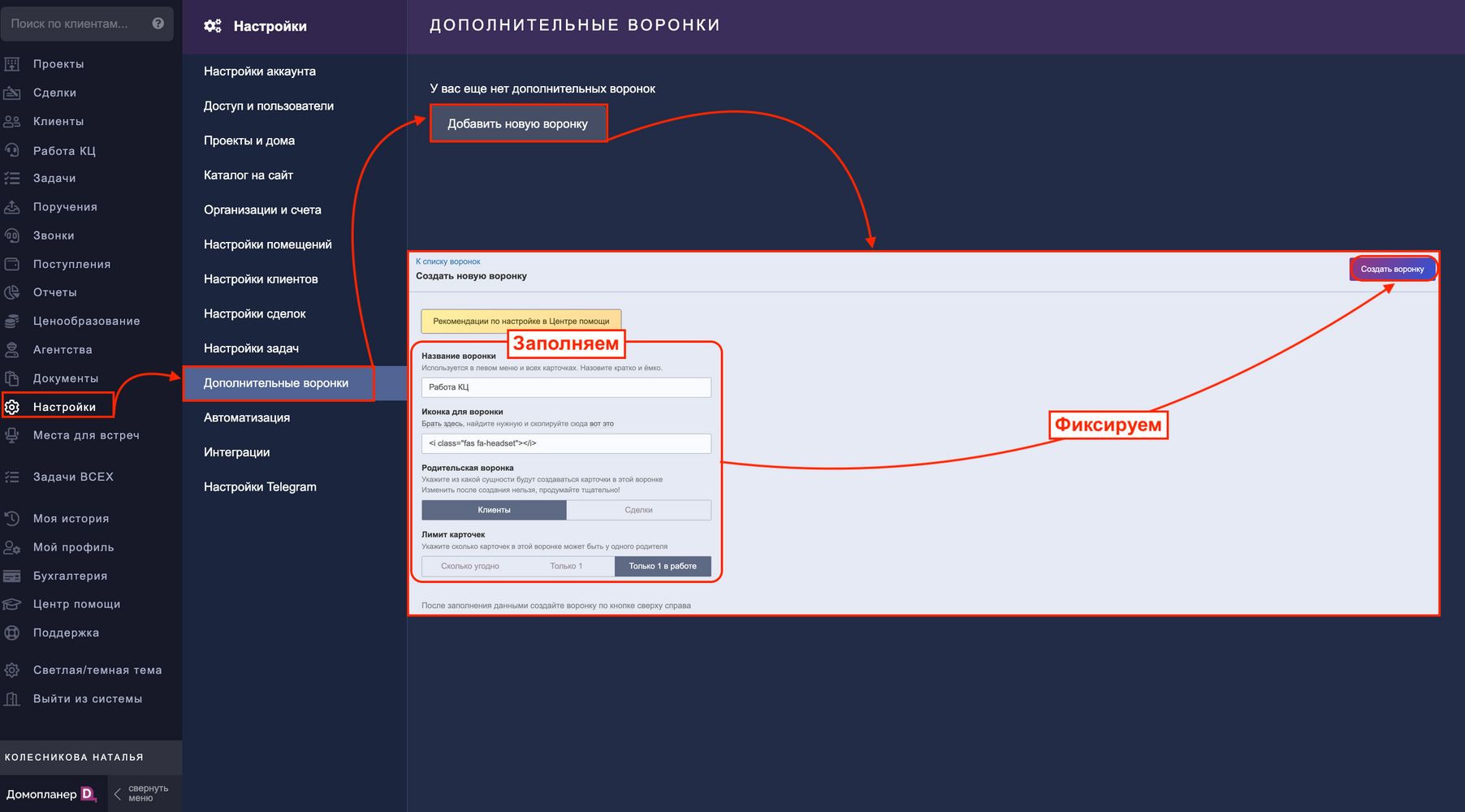This screenshot has width=1465, height=812.
Task: Click the Поступления wallet icon
Action: (12, 264)
